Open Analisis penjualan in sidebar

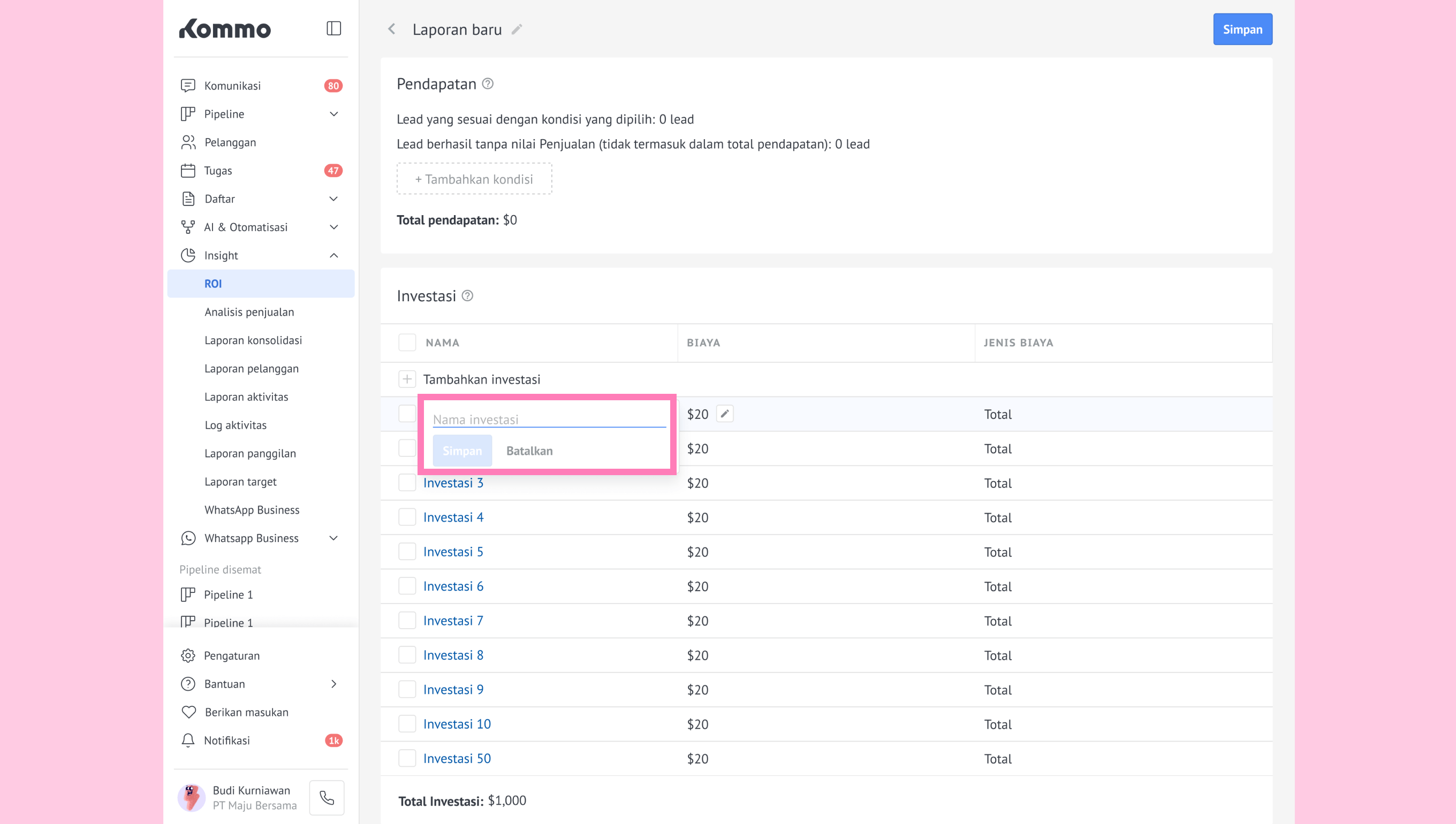[249, 312]
